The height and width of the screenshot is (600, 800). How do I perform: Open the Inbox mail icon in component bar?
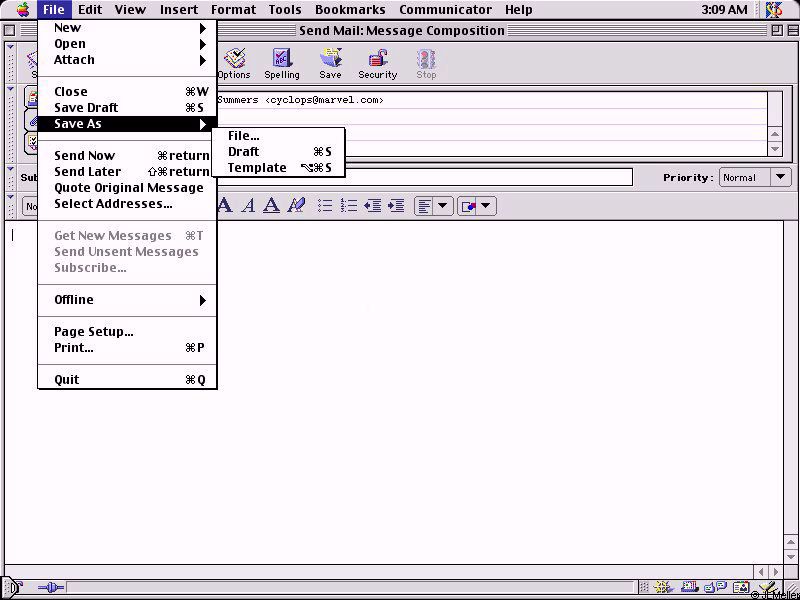pyautogui.click(x=689, y=588)
